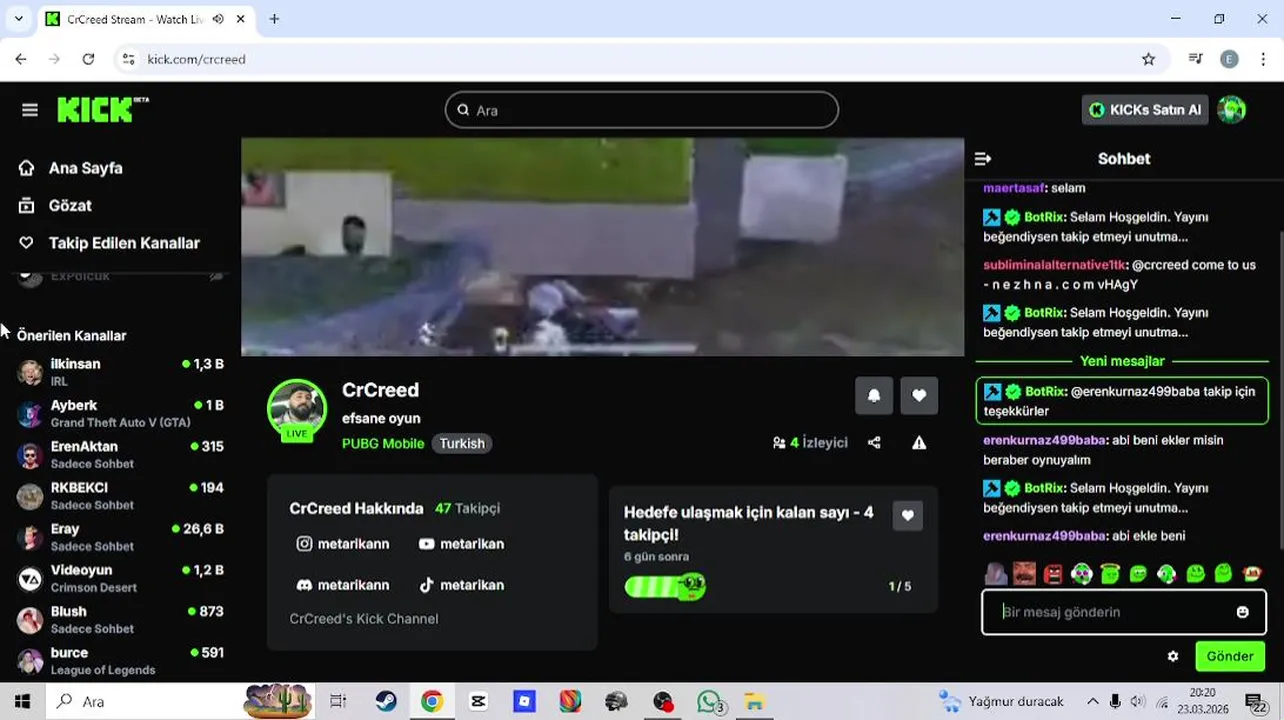Show hidden system tray icons

tap(1092, 702)
